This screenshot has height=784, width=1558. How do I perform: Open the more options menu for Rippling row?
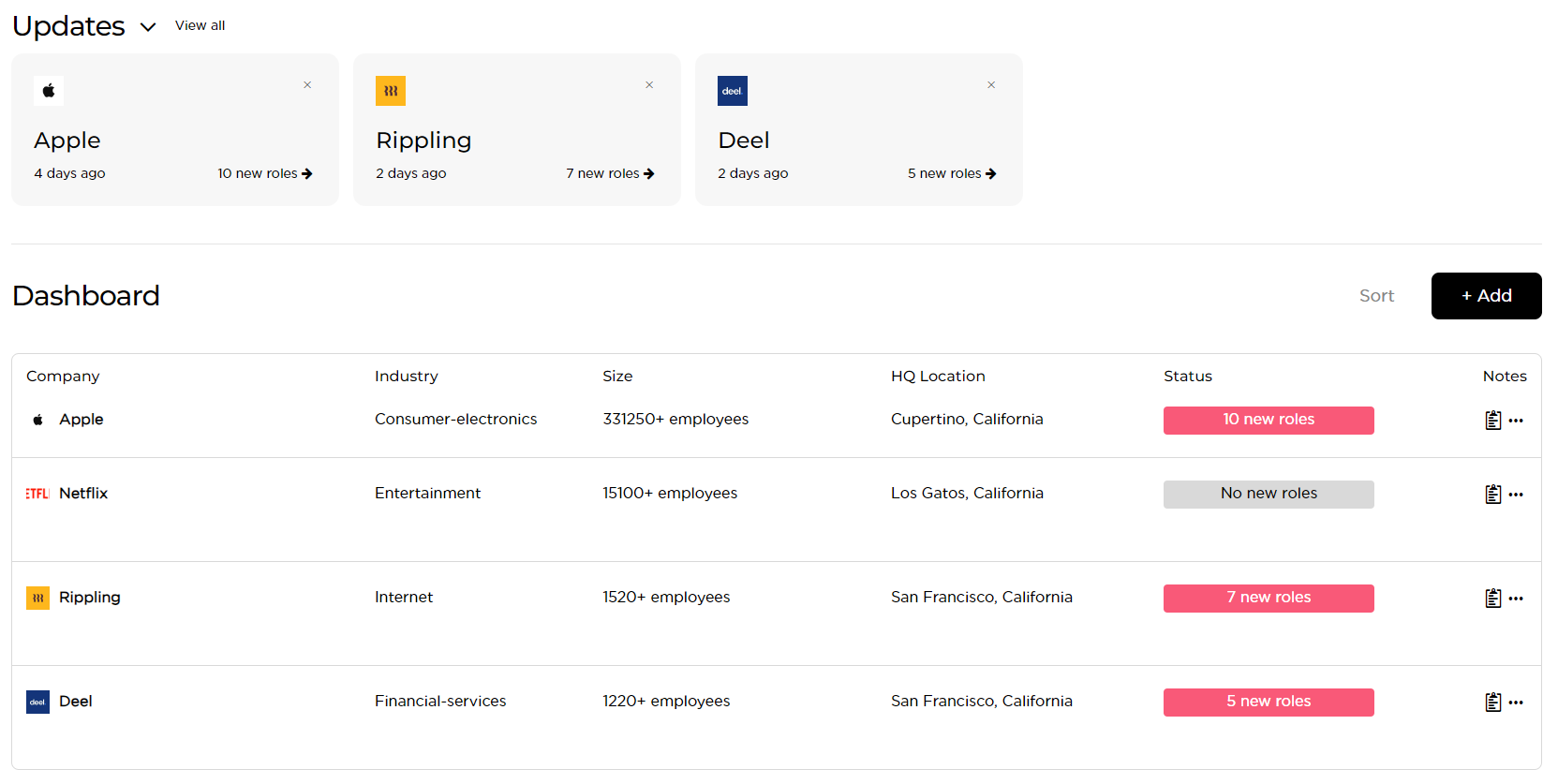(x=1516, y=599)
